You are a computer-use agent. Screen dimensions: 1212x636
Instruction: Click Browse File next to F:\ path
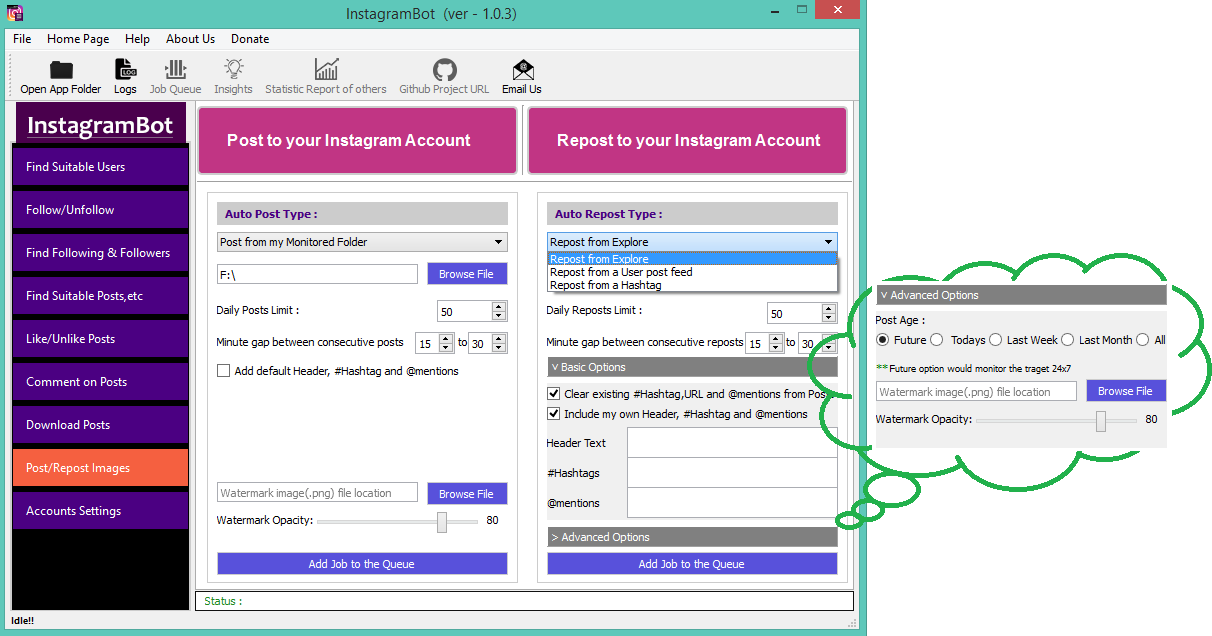[x=467, y=274]
